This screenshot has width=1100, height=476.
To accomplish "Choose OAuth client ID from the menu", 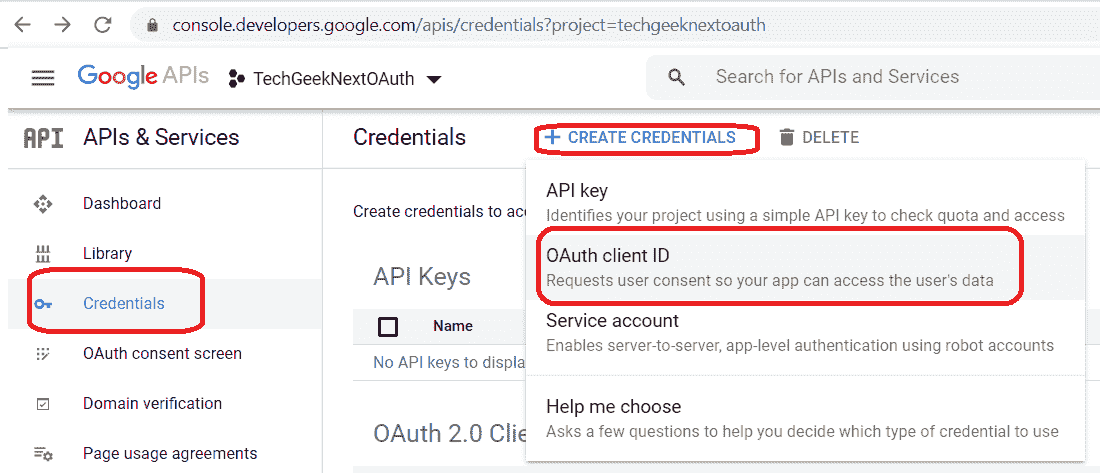I will 805,268.
